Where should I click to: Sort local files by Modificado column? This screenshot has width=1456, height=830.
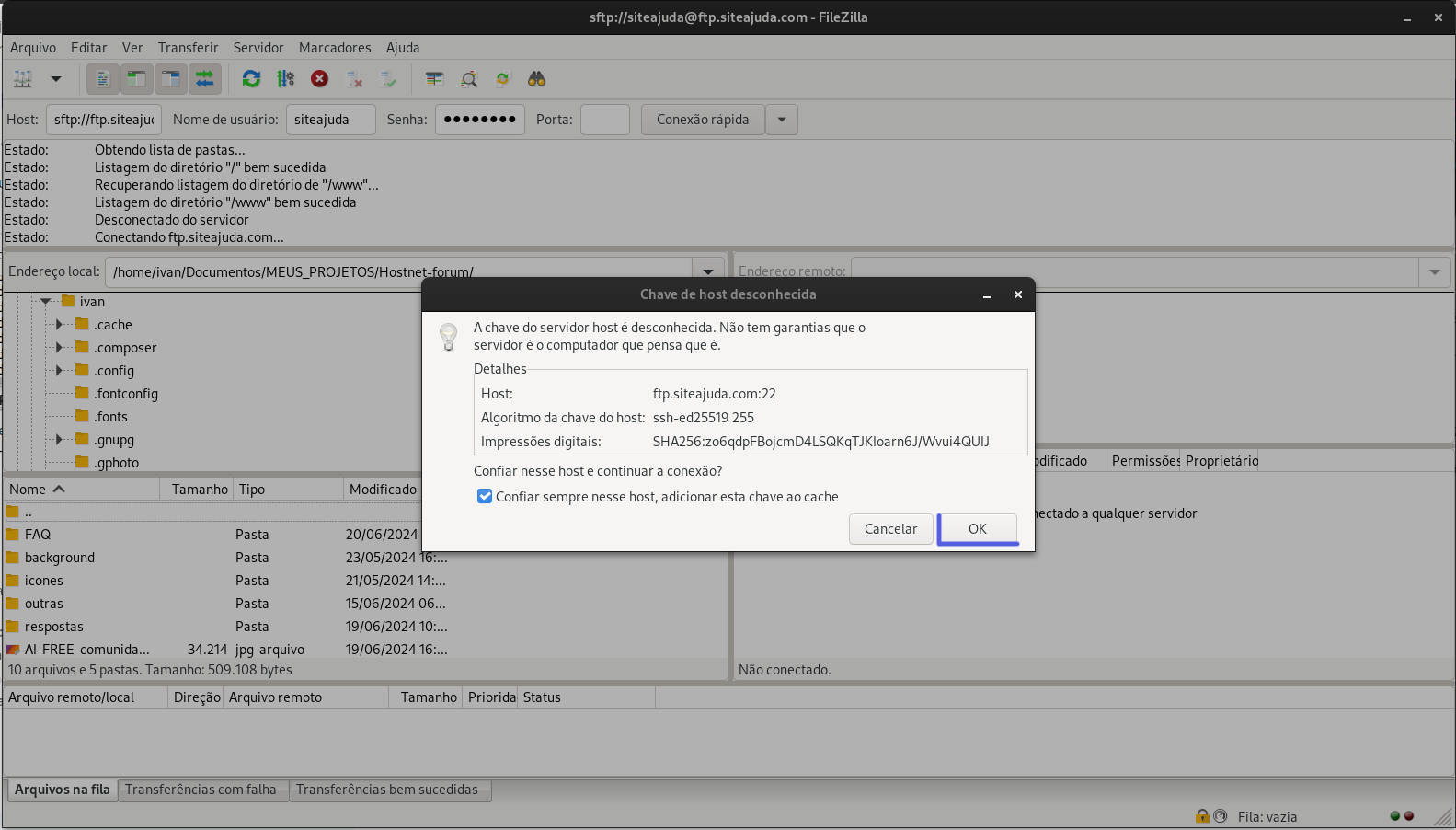(383, 490)
